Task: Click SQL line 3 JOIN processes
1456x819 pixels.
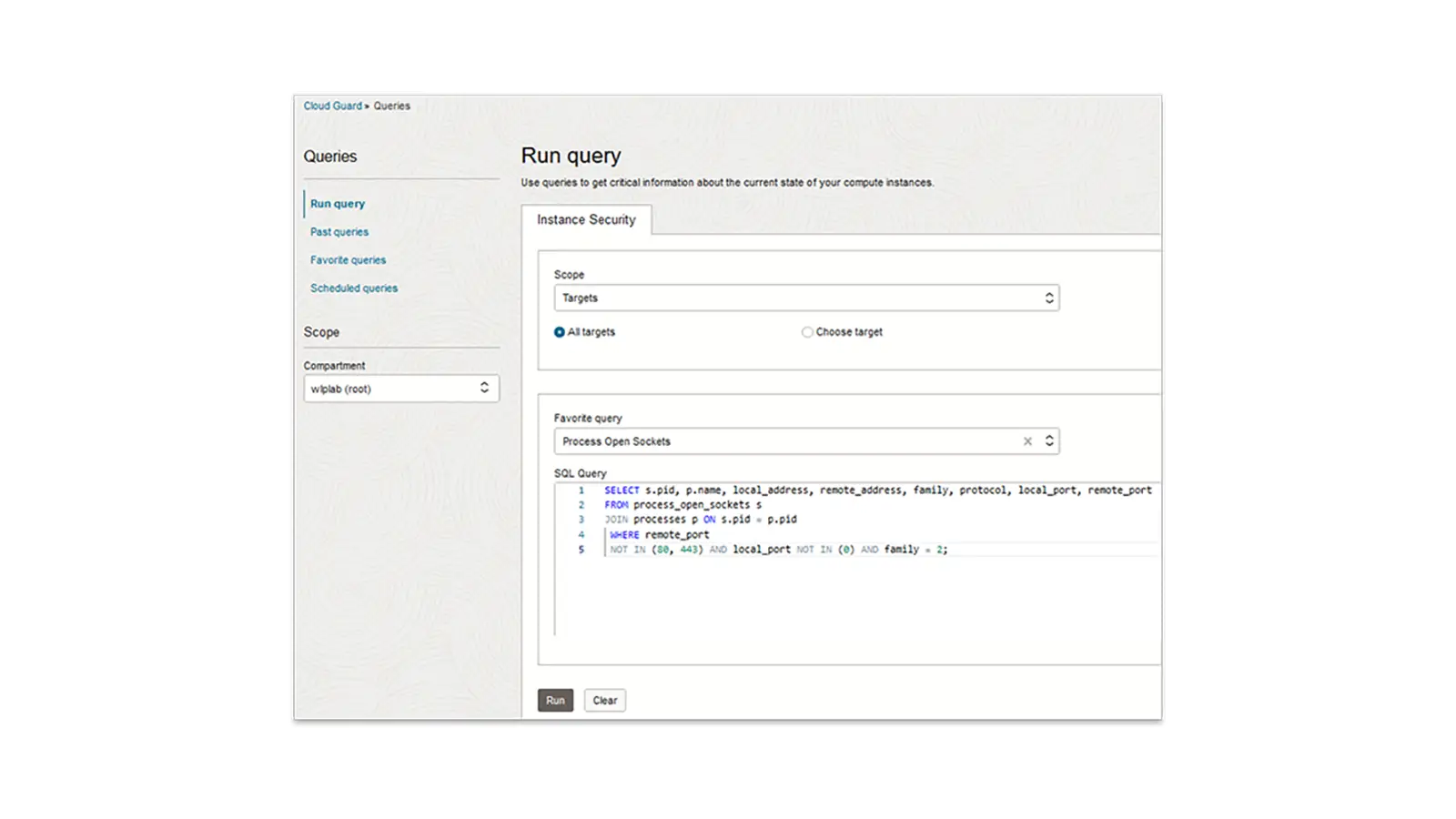Action: pos(701,520)
